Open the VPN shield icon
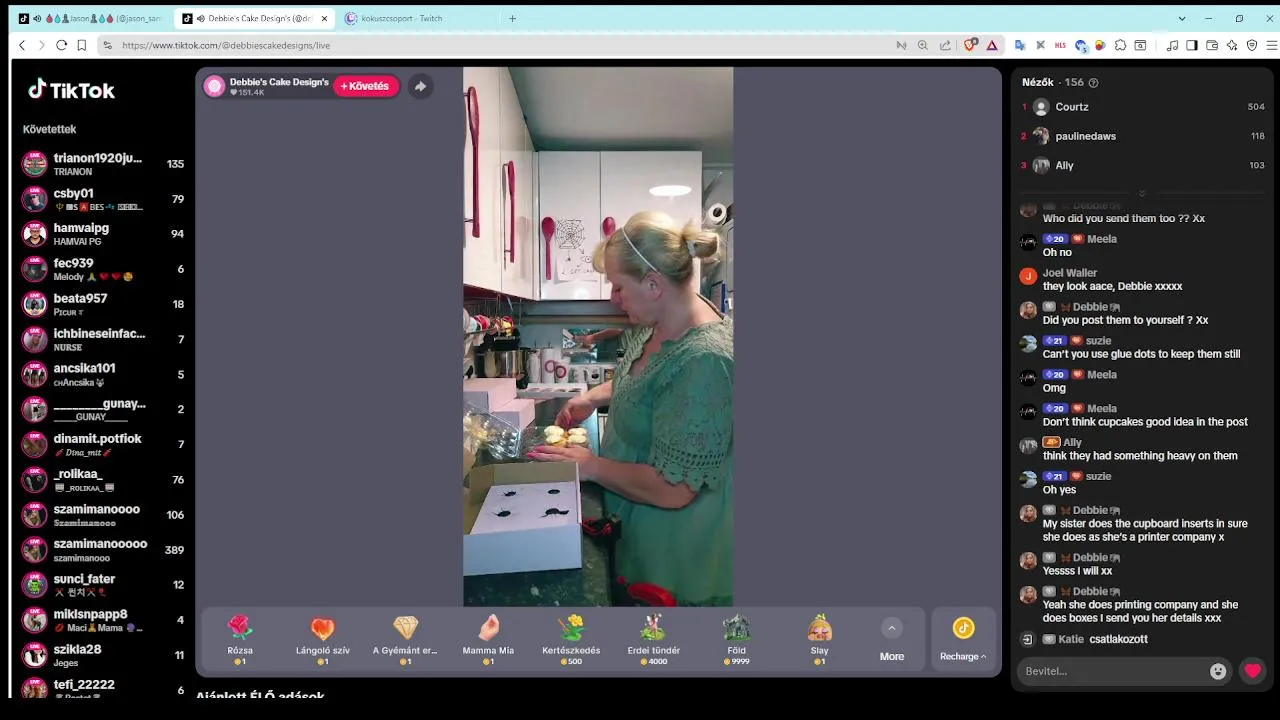The image size is (1280, 720). pos(1252,45)
